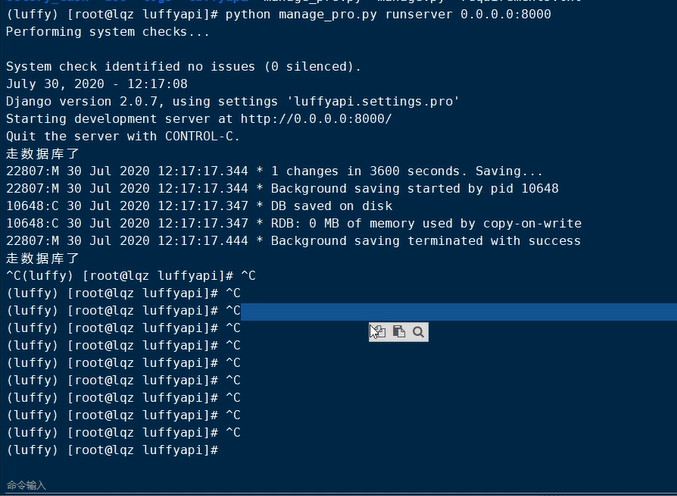This screenshot has height=496, width=677.
Task: Click the highlighted selected terminal row
Action: click(450, 312)
